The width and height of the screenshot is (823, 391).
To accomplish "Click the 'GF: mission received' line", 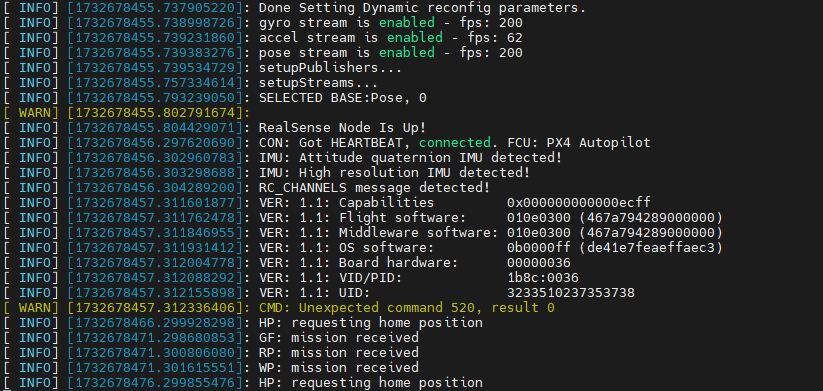I will (339, 337).
